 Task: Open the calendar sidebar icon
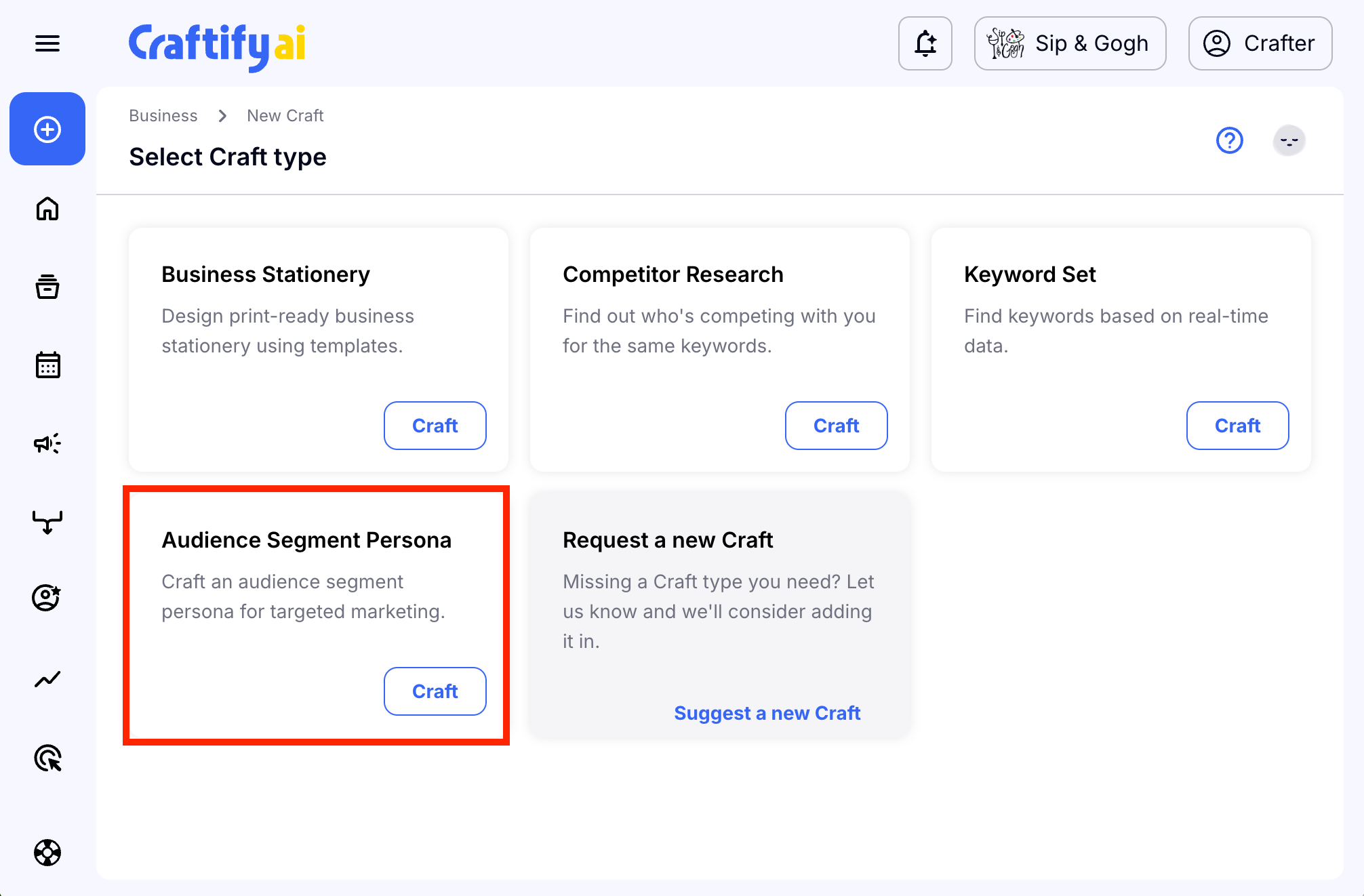(47, 365)
